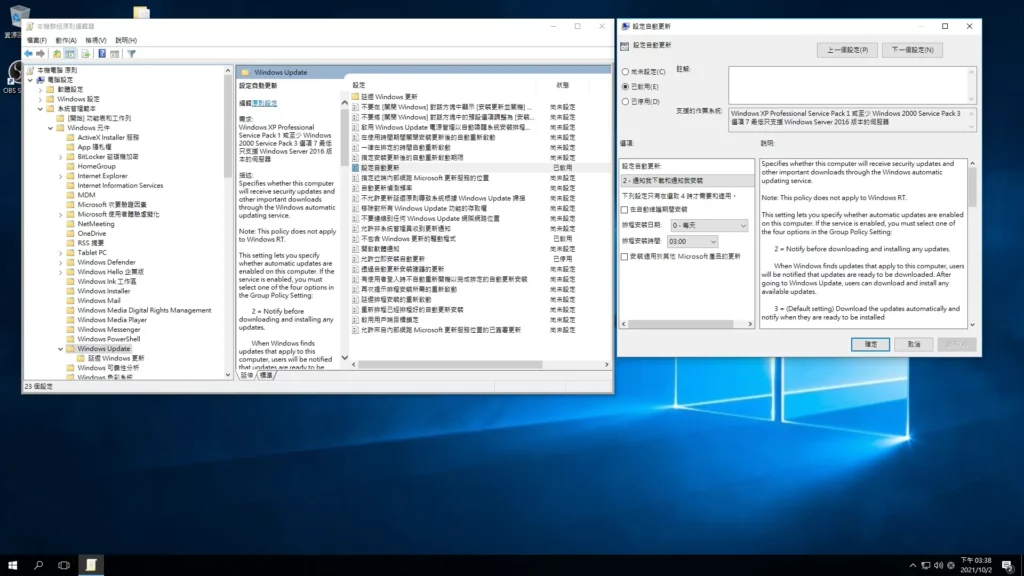Image resolution: width=1024 pixels, height=576 pixels.
Task: Select the Internet Explorer folder in the tree
Action: (103, 176)
